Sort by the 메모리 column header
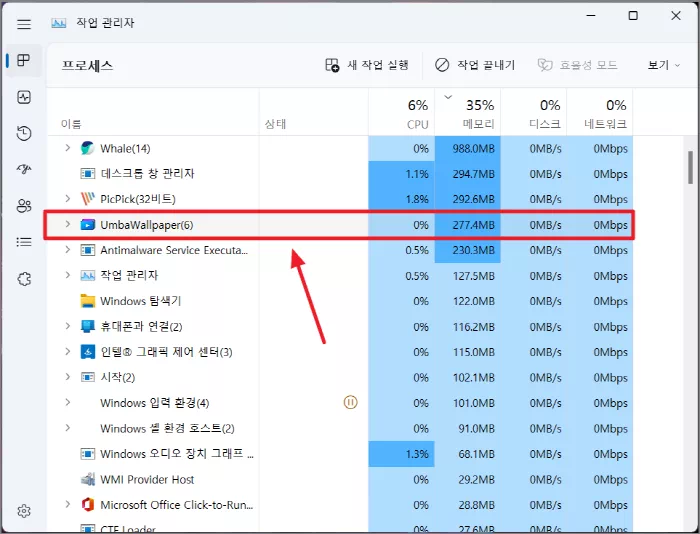The height and width of the screenshot is (534, 700). [x=467, y=113]
